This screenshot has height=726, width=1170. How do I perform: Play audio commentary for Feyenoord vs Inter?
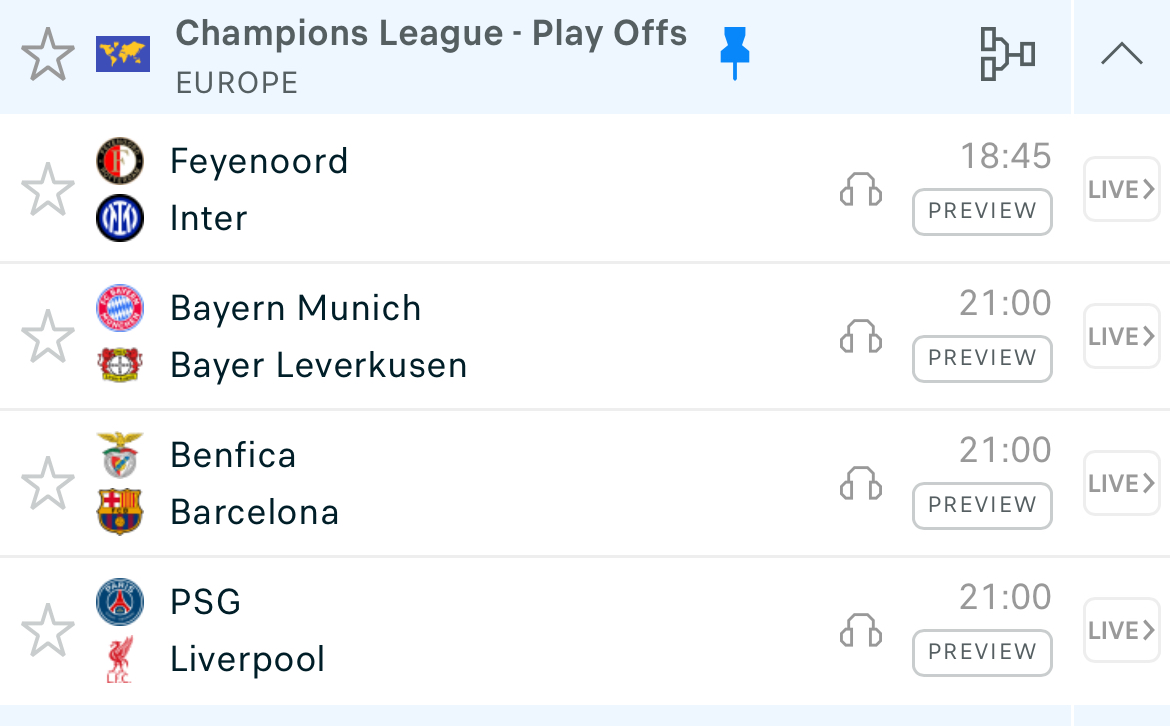click(x=860, y=189)
